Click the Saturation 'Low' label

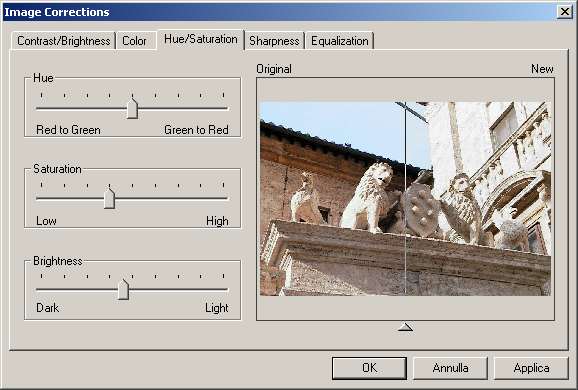click(46, 221)
